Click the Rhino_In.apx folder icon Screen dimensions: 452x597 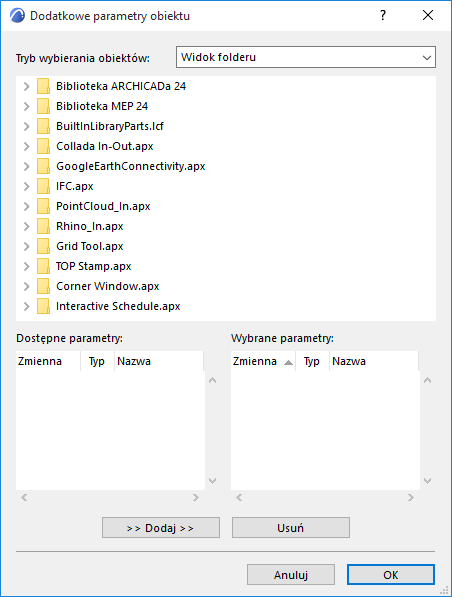(x=43, y=226)
